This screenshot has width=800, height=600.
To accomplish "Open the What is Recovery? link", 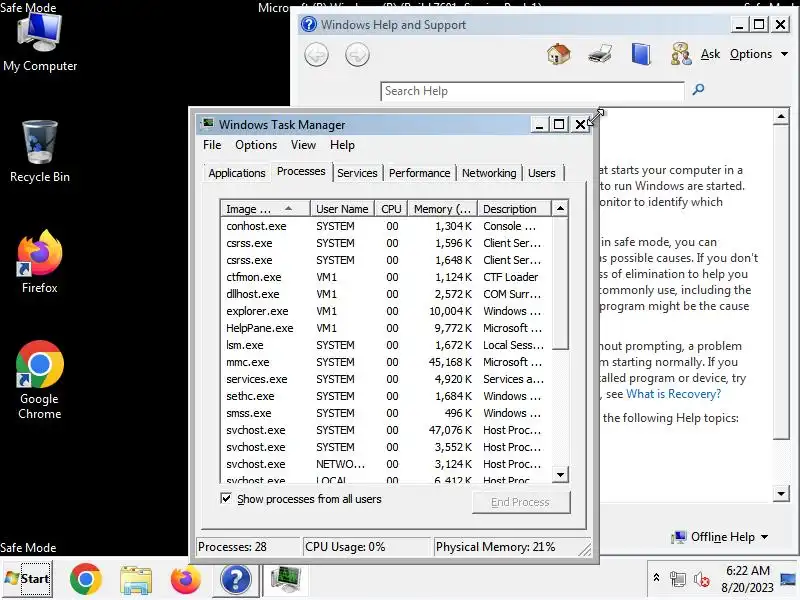I will point(673,394).
